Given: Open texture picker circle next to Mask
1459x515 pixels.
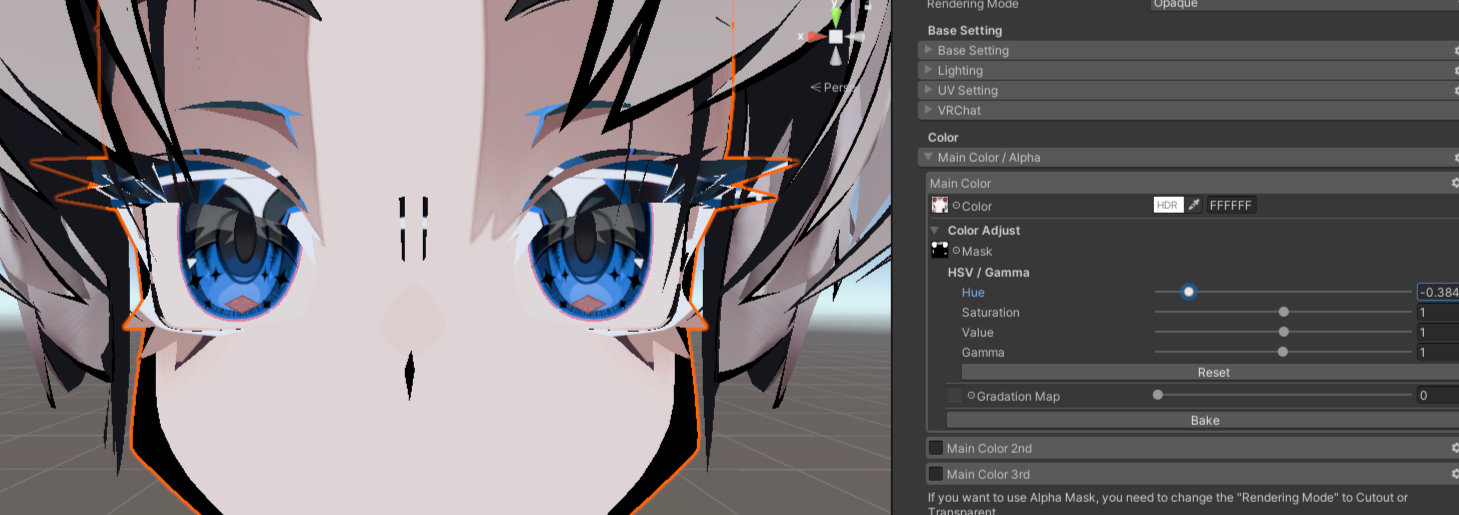Looking at the screenshot, I should 956,251.
